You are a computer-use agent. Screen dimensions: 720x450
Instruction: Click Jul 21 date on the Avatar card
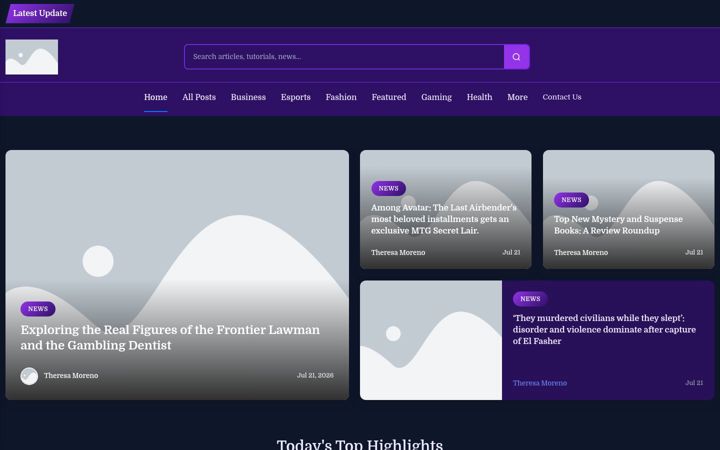pyautogui.click(x=511, y=253)
